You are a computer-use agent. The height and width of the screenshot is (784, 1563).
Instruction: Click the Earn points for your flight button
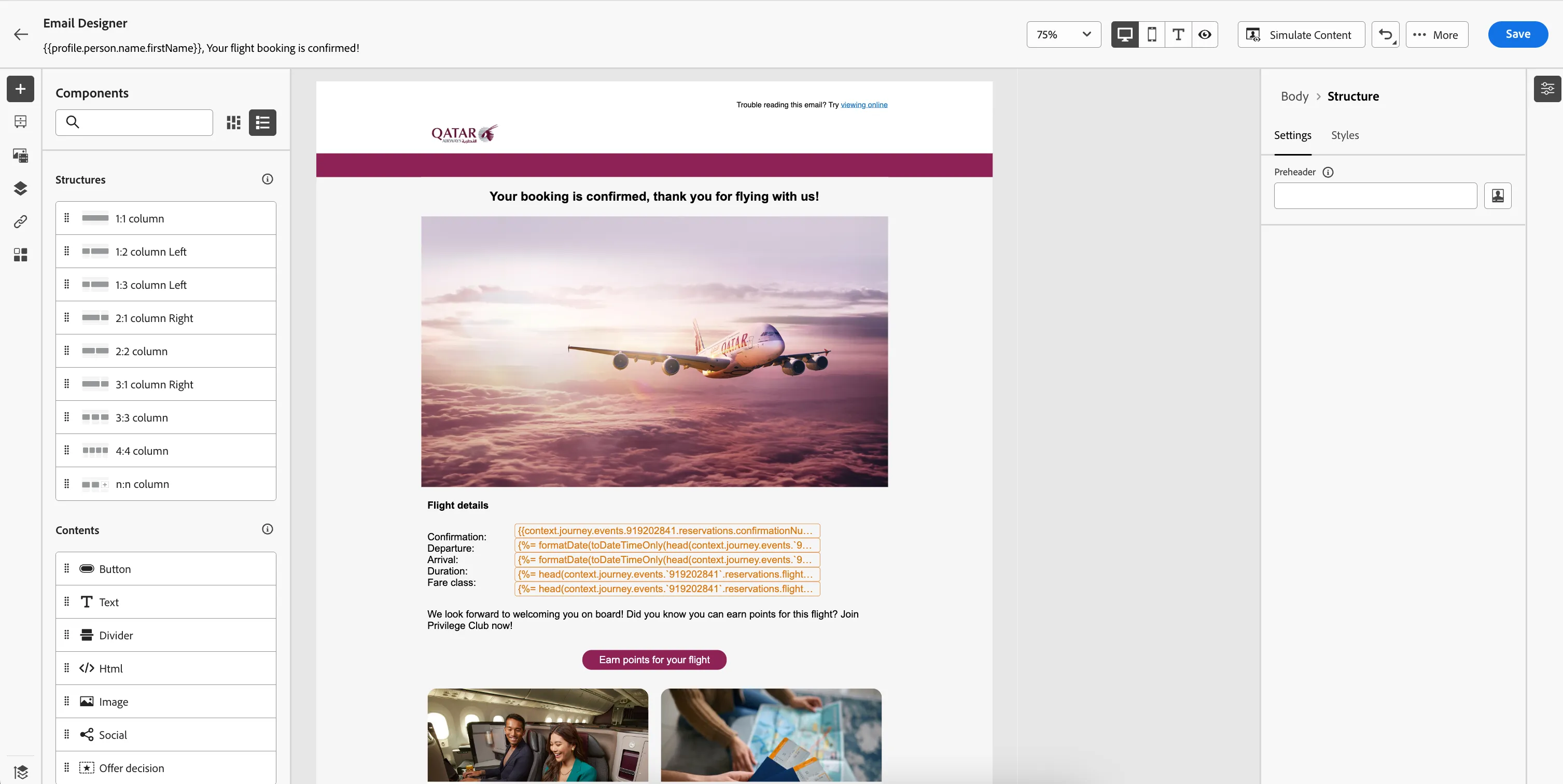point(654,660)
